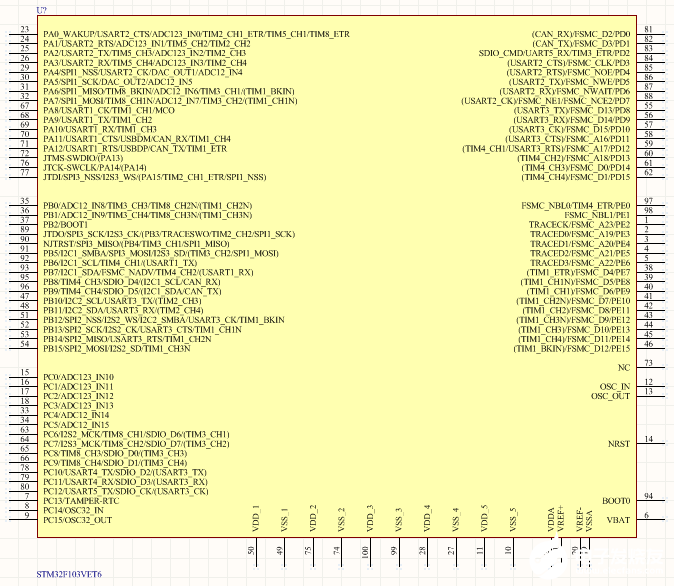The width and height of the screenshot is (674, 586).
Task: Click the VDD_3 power pin label
Action: (x=370, y=519)
